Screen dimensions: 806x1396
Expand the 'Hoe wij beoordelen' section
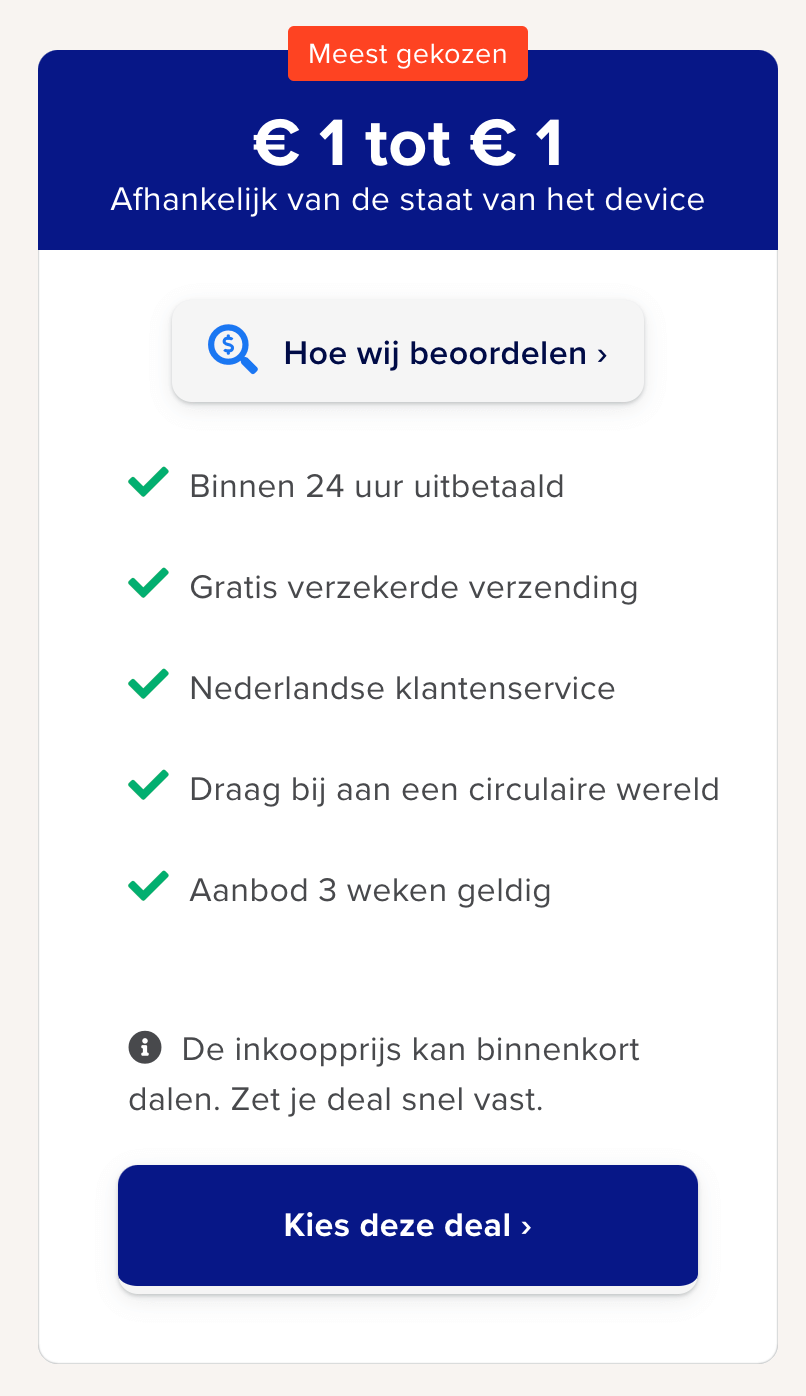pos(407,350)
